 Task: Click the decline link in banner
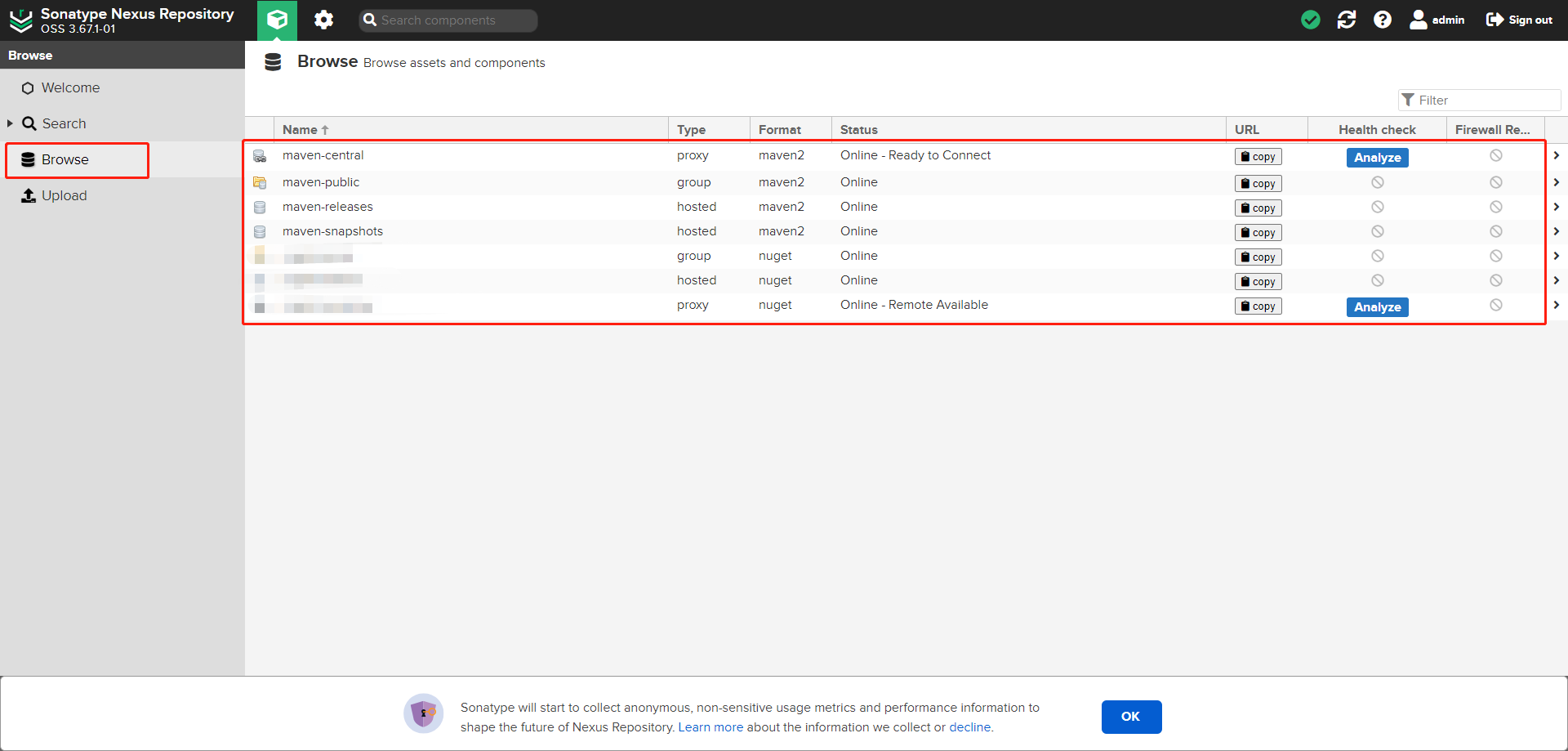[969, 727]
